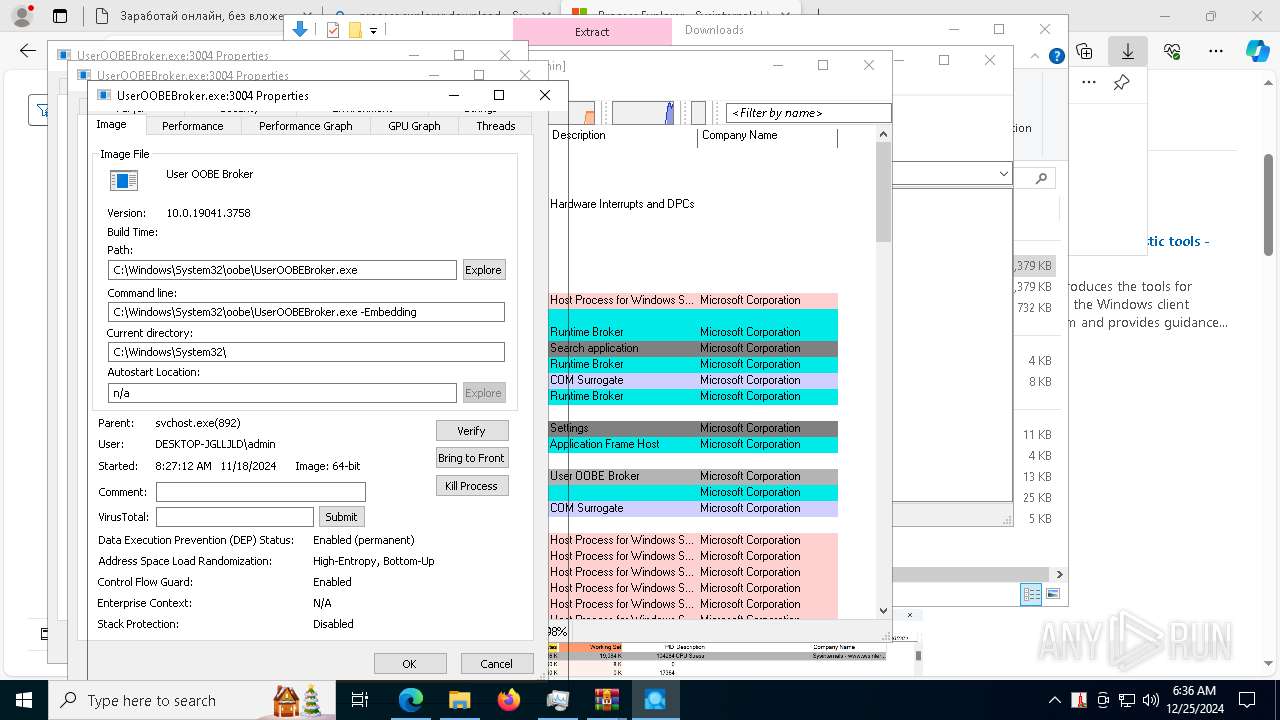Click the Process Explorer taskbar icon
This screenshot has height=720, width=1280.
pyautogui.click(x=655, y=700)
